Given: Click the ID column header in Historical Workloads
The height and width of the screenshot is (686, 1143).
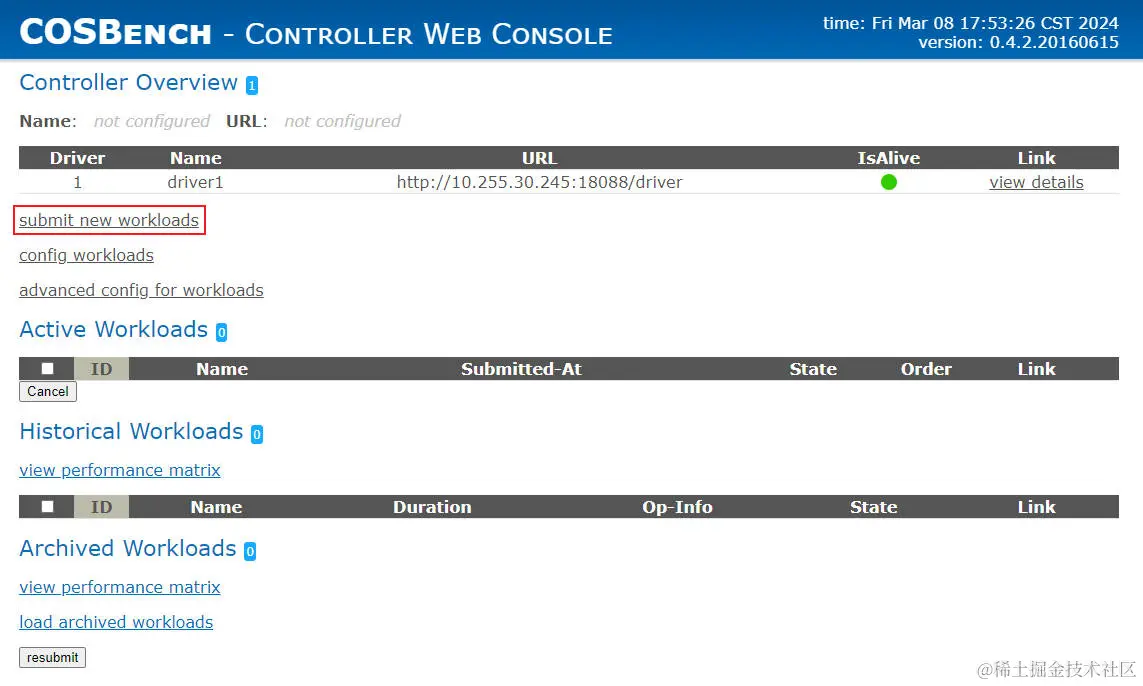Looking at the screenshot, I should tap(101, 507).
